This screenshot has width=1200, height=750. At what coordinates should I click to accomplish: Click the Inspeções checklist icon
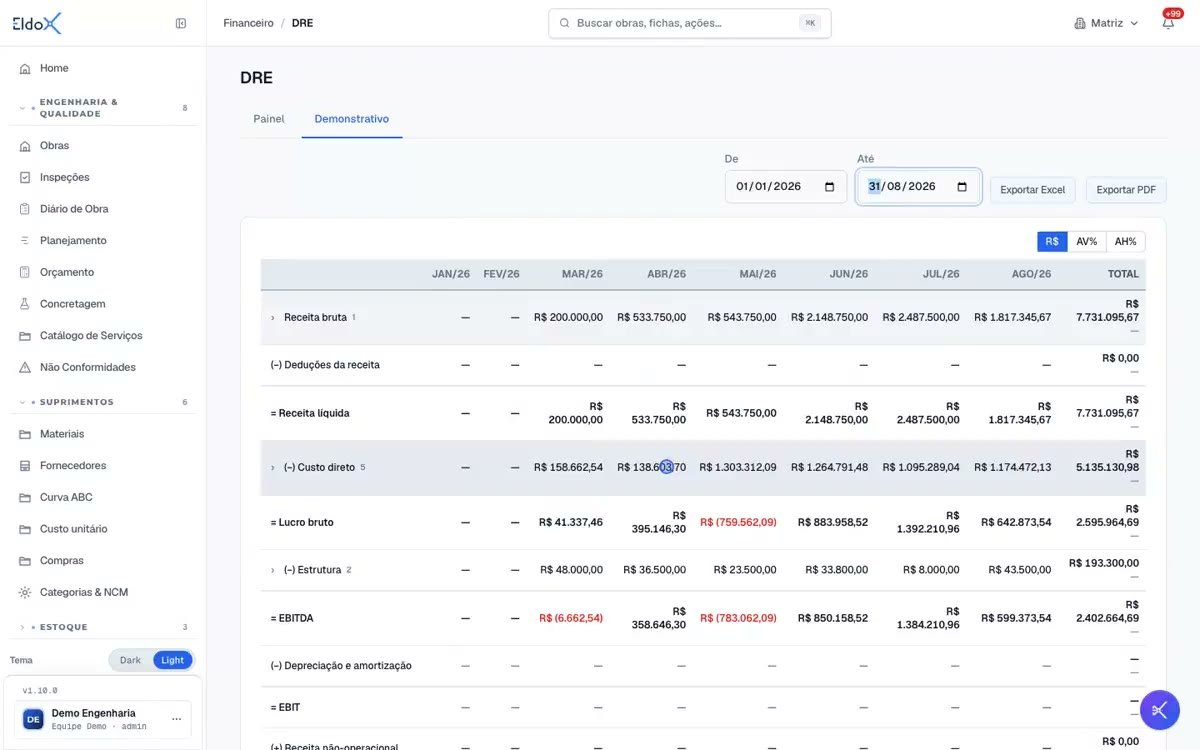tap(25, 178)
